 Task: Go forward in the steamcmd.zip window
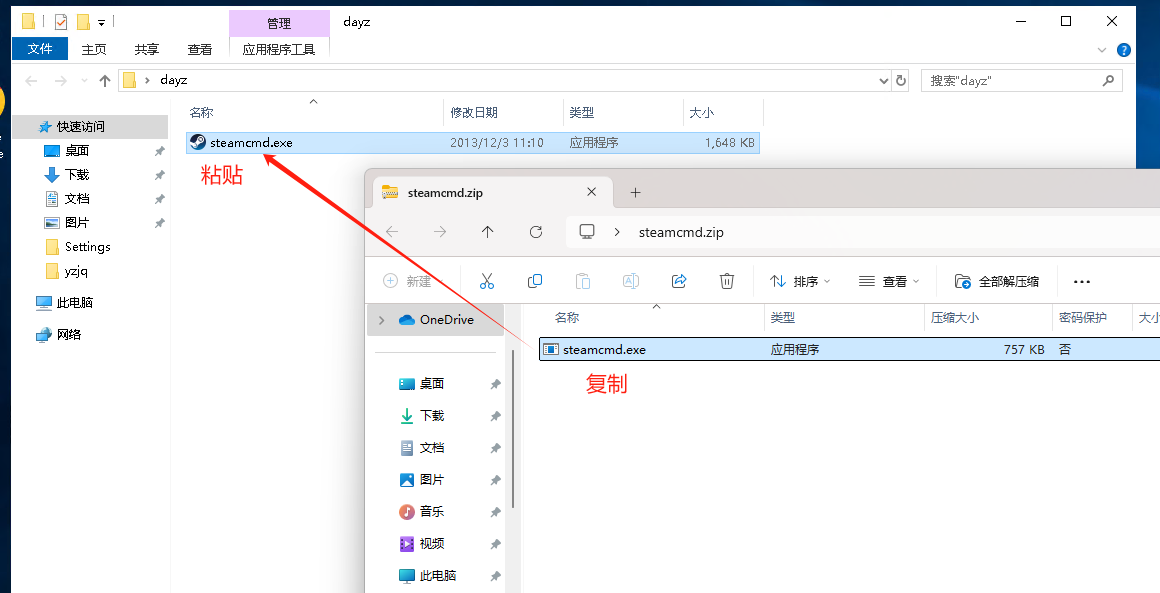440,232
